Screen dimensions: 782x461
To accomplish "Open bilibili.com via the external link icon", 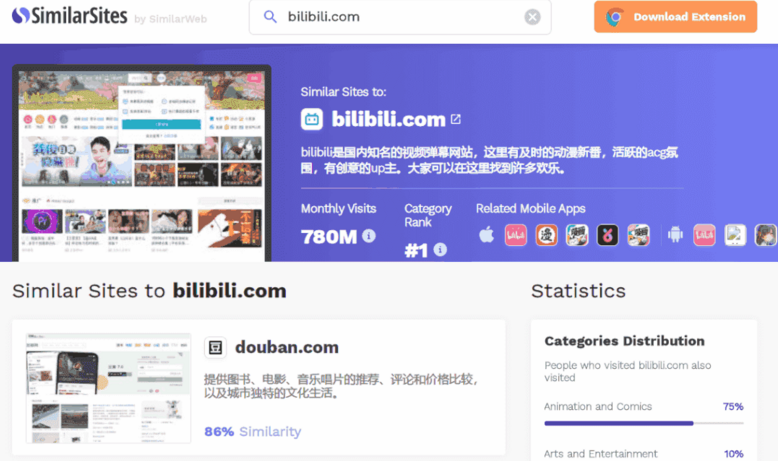I will click(x=456, y=119).
